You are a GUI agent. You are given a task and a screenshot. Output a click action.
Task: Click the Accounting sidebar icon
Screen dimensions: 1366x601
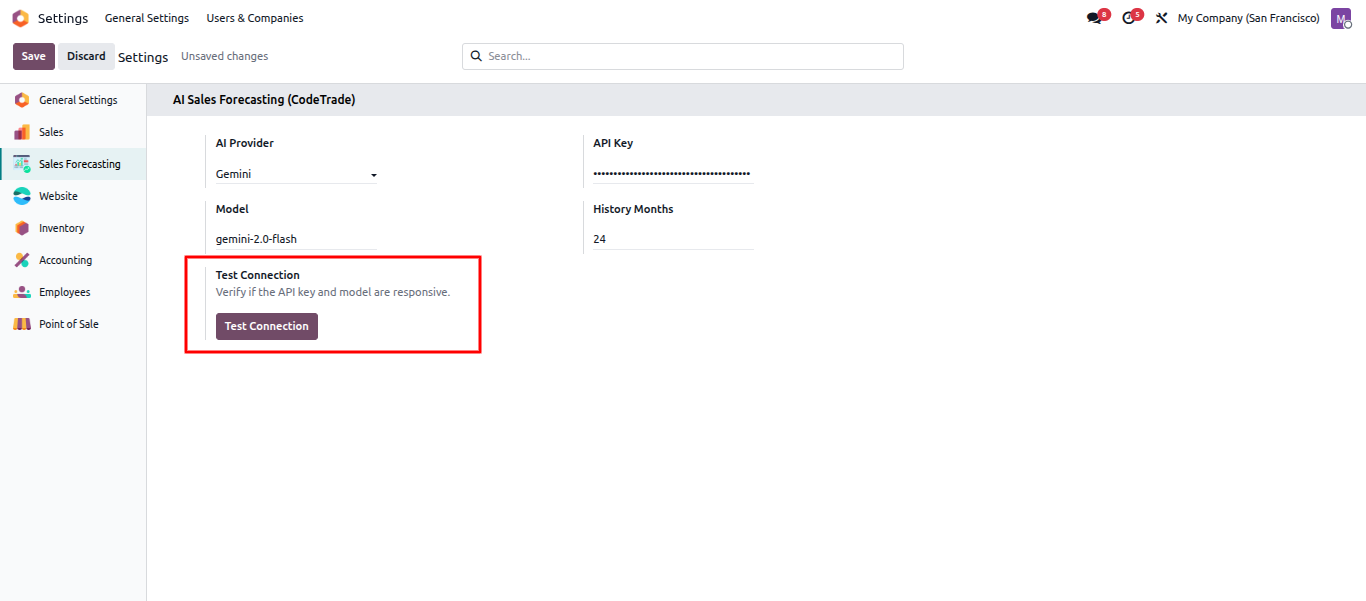coord(22,260)
